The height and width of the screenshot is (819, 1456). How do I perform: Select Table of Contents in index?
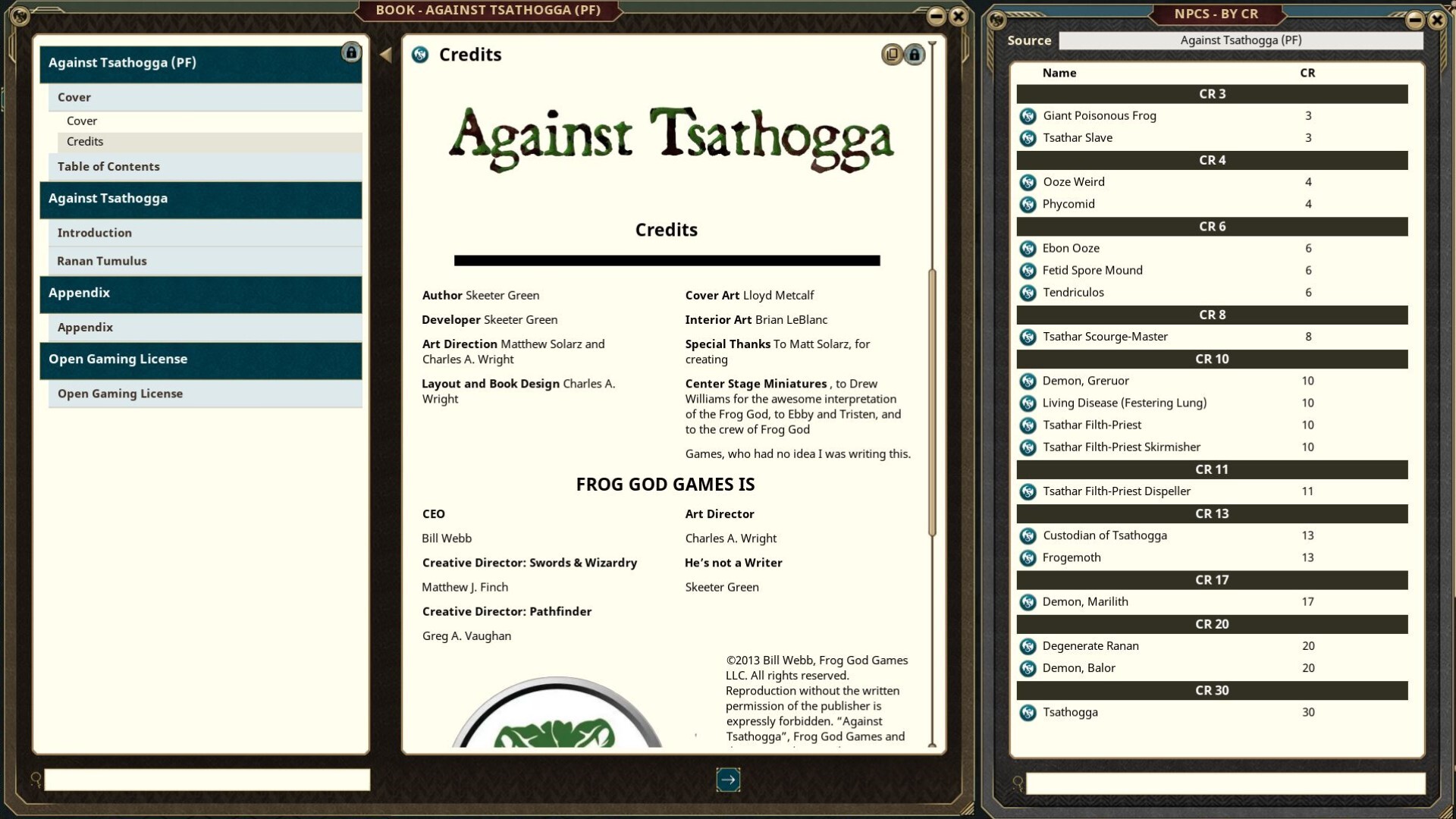[108, 167]
